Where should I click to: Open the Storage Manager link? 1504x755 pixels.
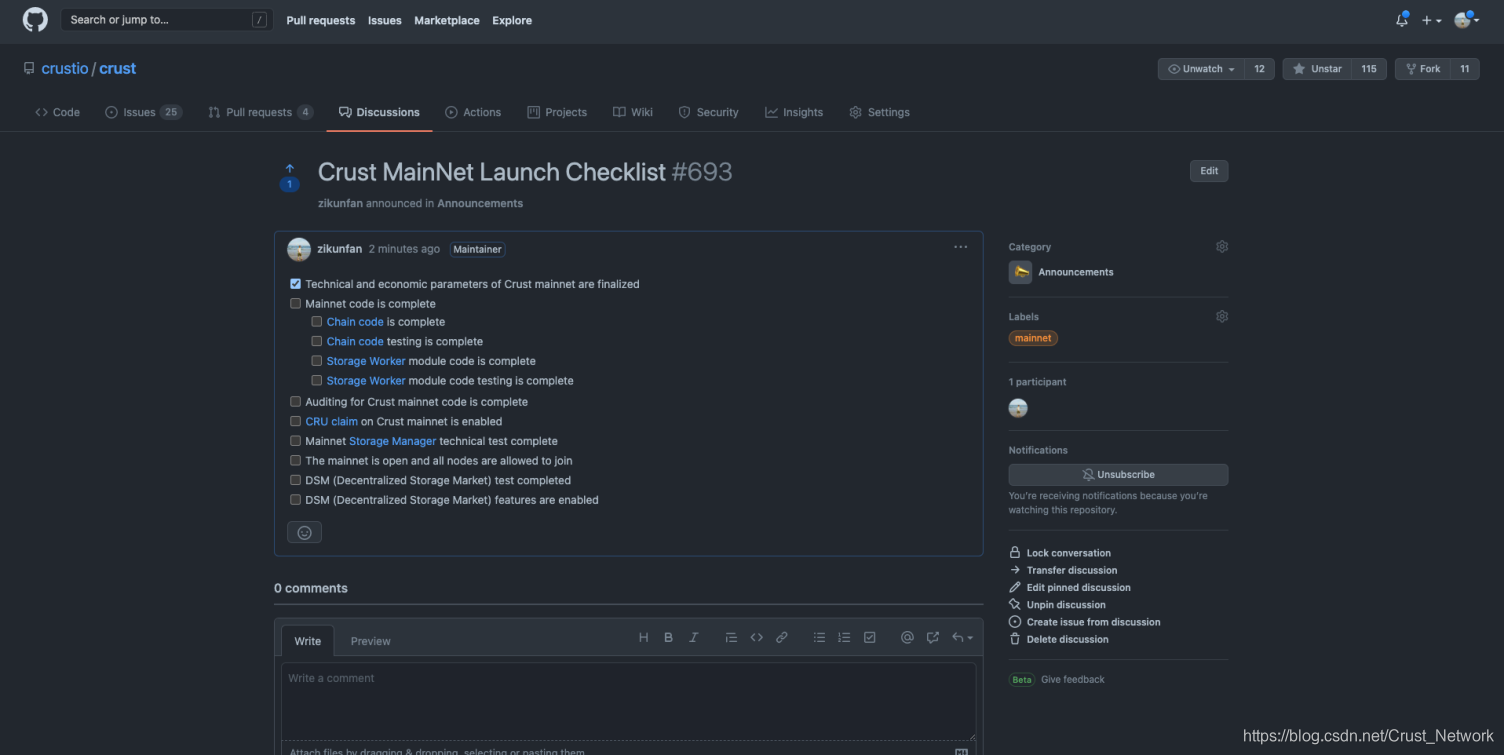tap(392, 441)
